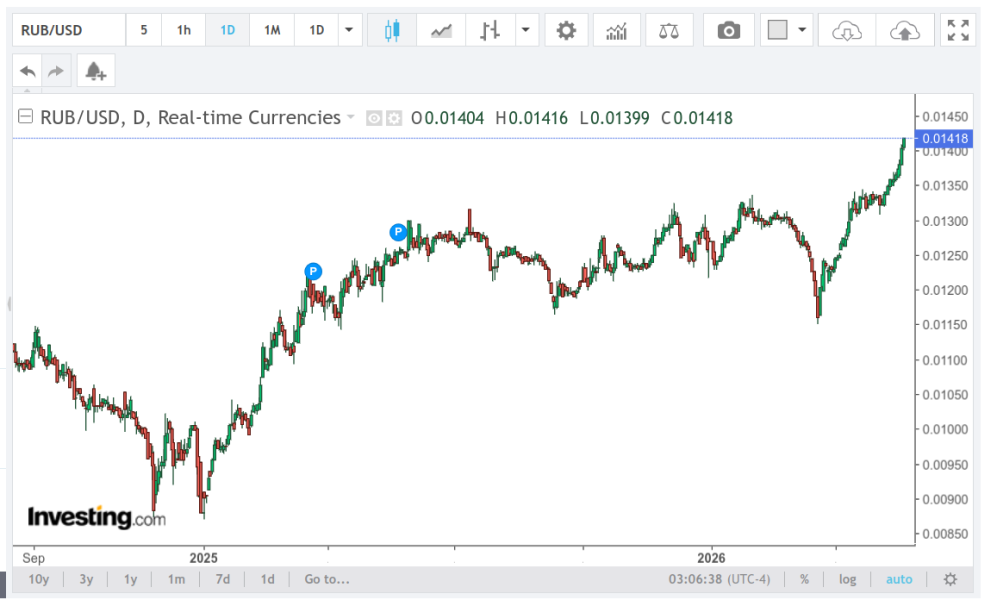The height and width of the screenshot is (600, 997).
Task: Open bottom bar settings gear
Action: [x=950, y=579]
